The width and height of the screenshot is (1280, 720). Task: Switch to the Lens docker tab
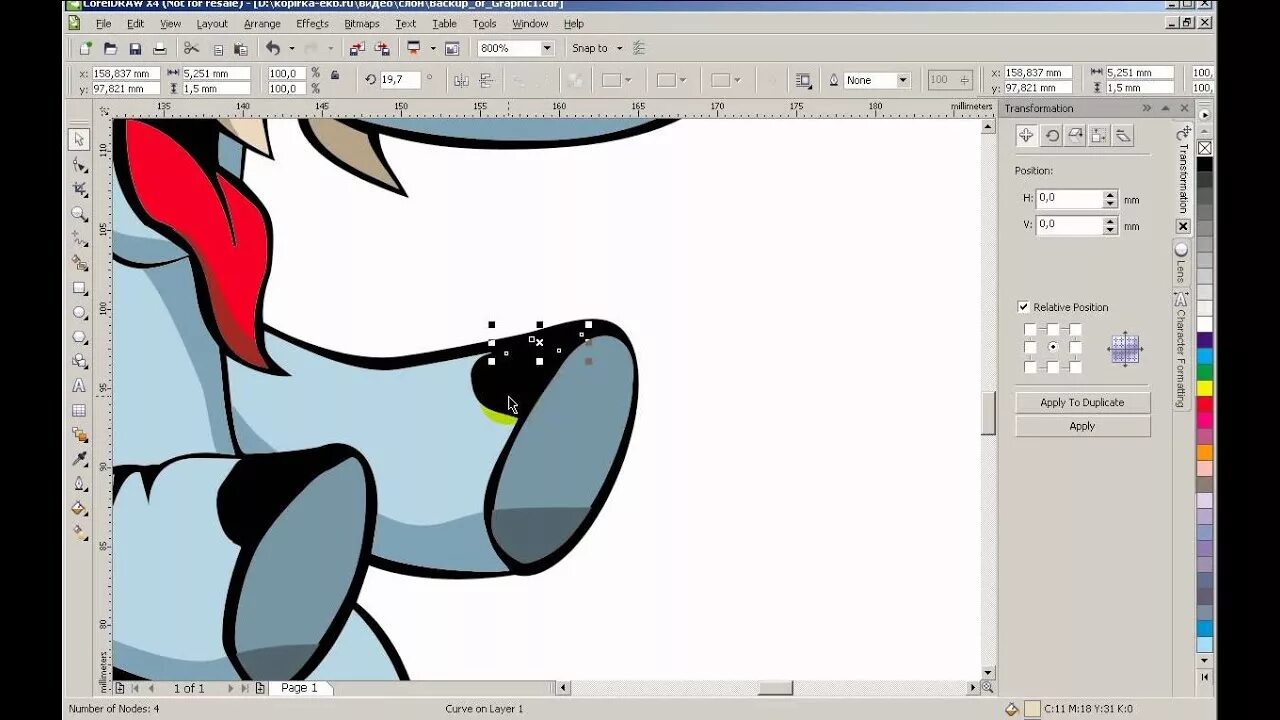coord(1182,264)
